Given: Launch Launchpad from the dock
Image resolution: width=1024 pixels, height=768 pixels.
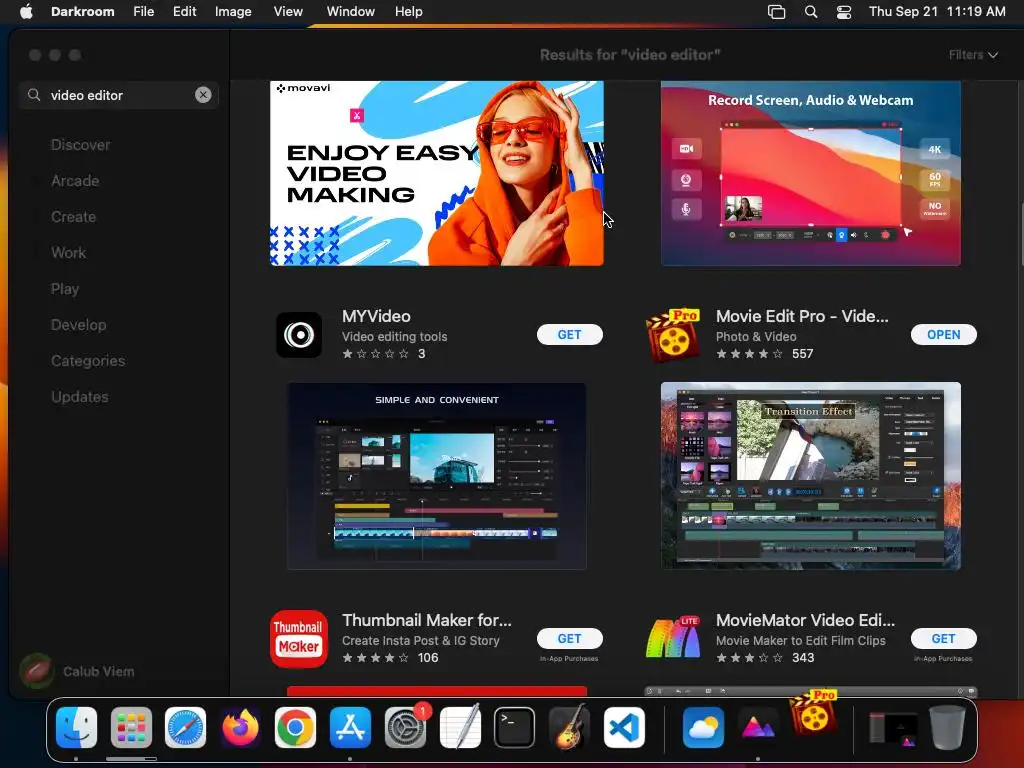Looking at the screenshot, I should 131,728.
